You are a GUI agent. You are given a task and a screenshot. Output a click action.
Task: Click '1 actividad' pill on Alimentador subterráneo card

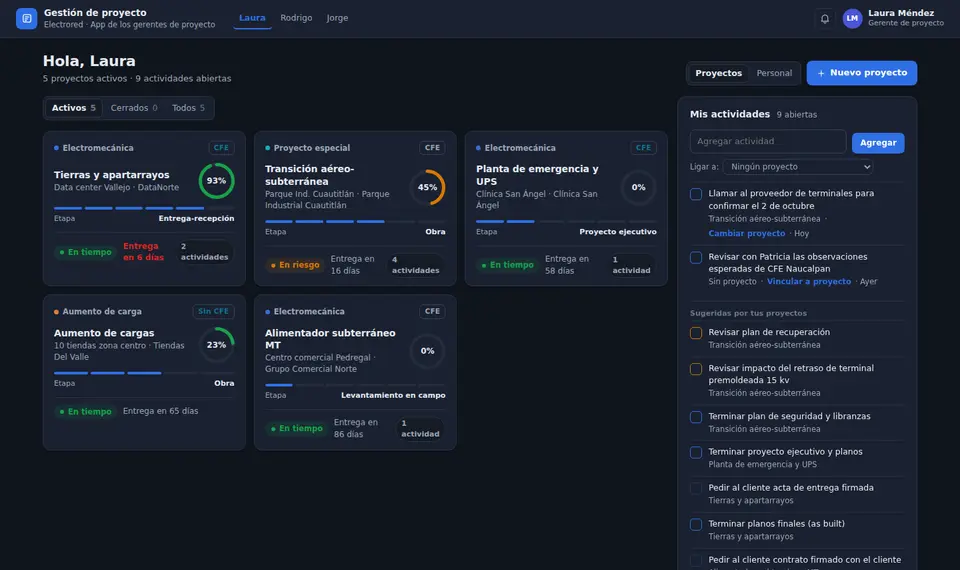click(x=420, y=428)
